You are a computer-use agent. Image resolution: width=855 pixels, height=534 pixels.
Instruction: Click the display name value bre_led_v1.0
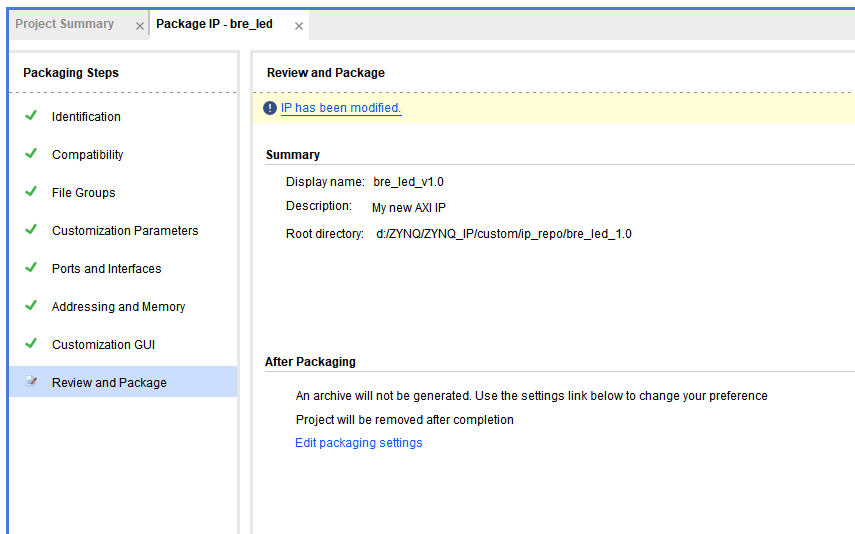[408, 182]
